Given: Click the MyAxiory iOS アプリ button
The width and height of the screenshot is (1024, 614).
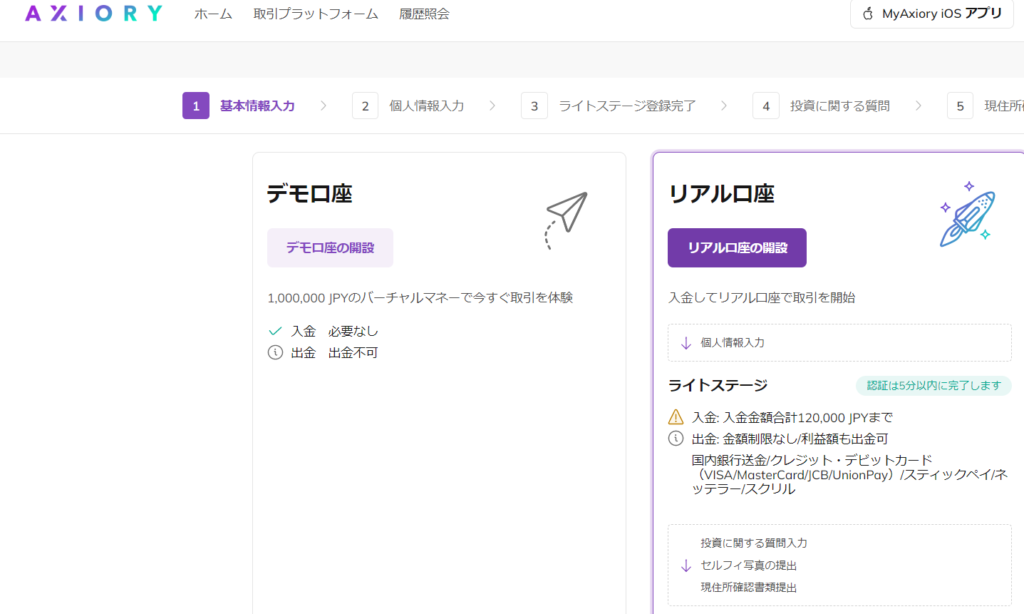Looking at the screenshot, I should [x=932, y=14].
